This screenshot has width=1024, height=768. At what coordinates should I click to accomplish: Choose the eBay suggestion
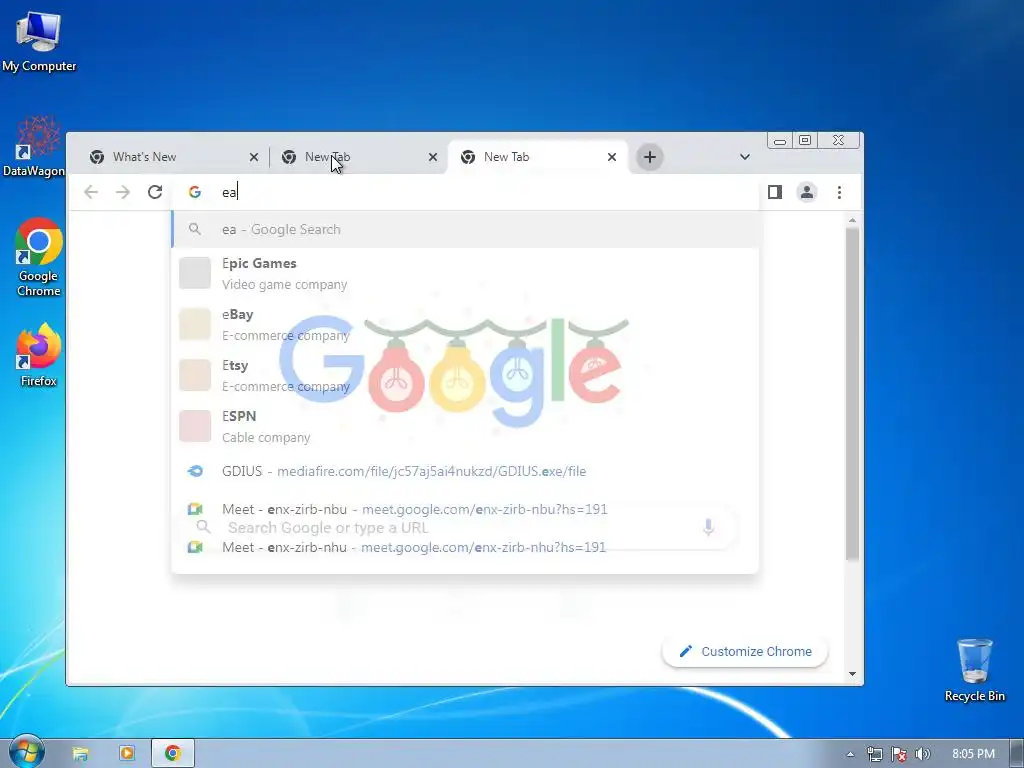pos(465,324)
